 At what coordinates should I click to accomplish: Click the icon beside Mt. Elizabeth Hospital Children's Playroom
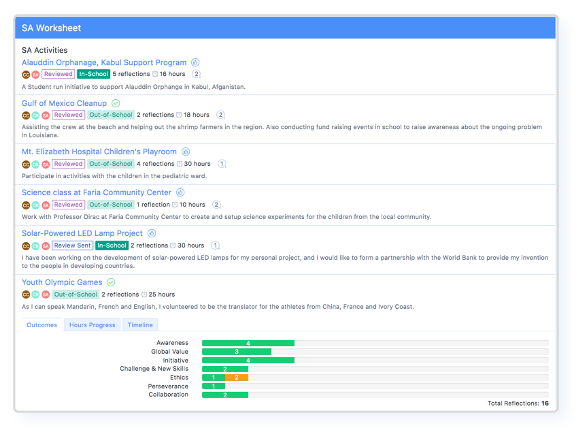coord(186,152)
